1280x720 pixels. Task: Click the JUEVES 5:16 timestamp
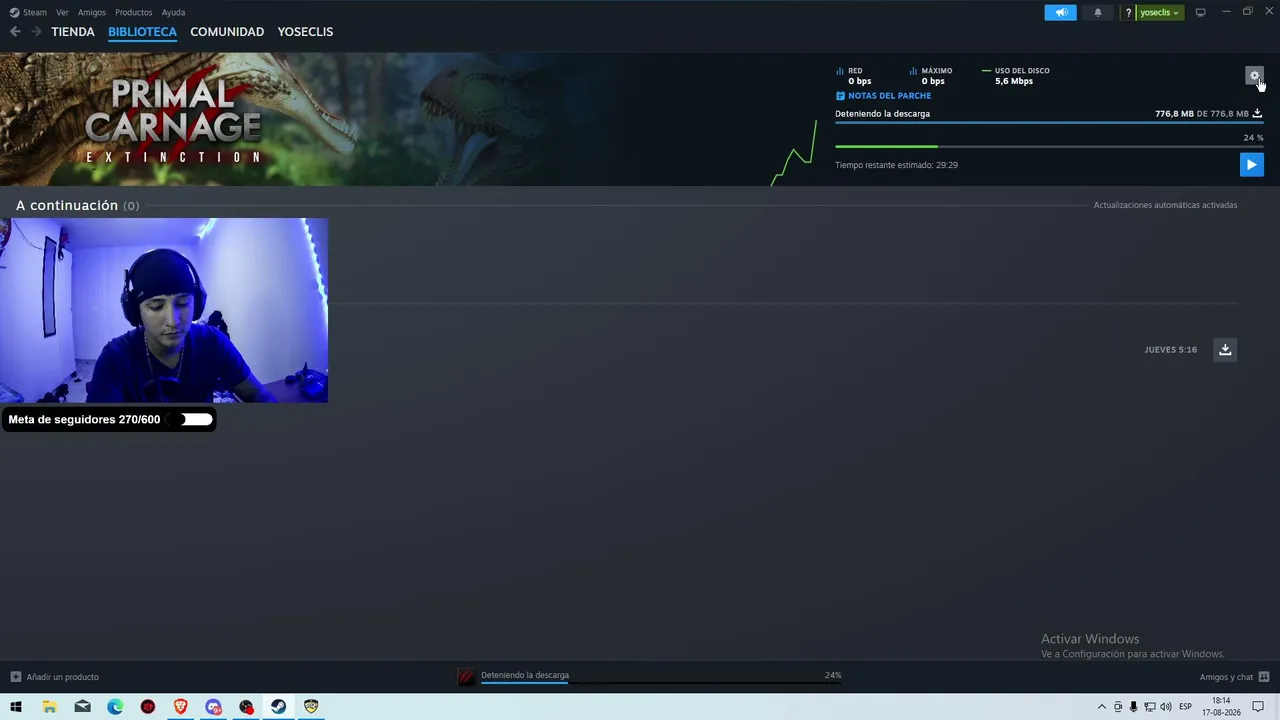tap(1170, 350)
